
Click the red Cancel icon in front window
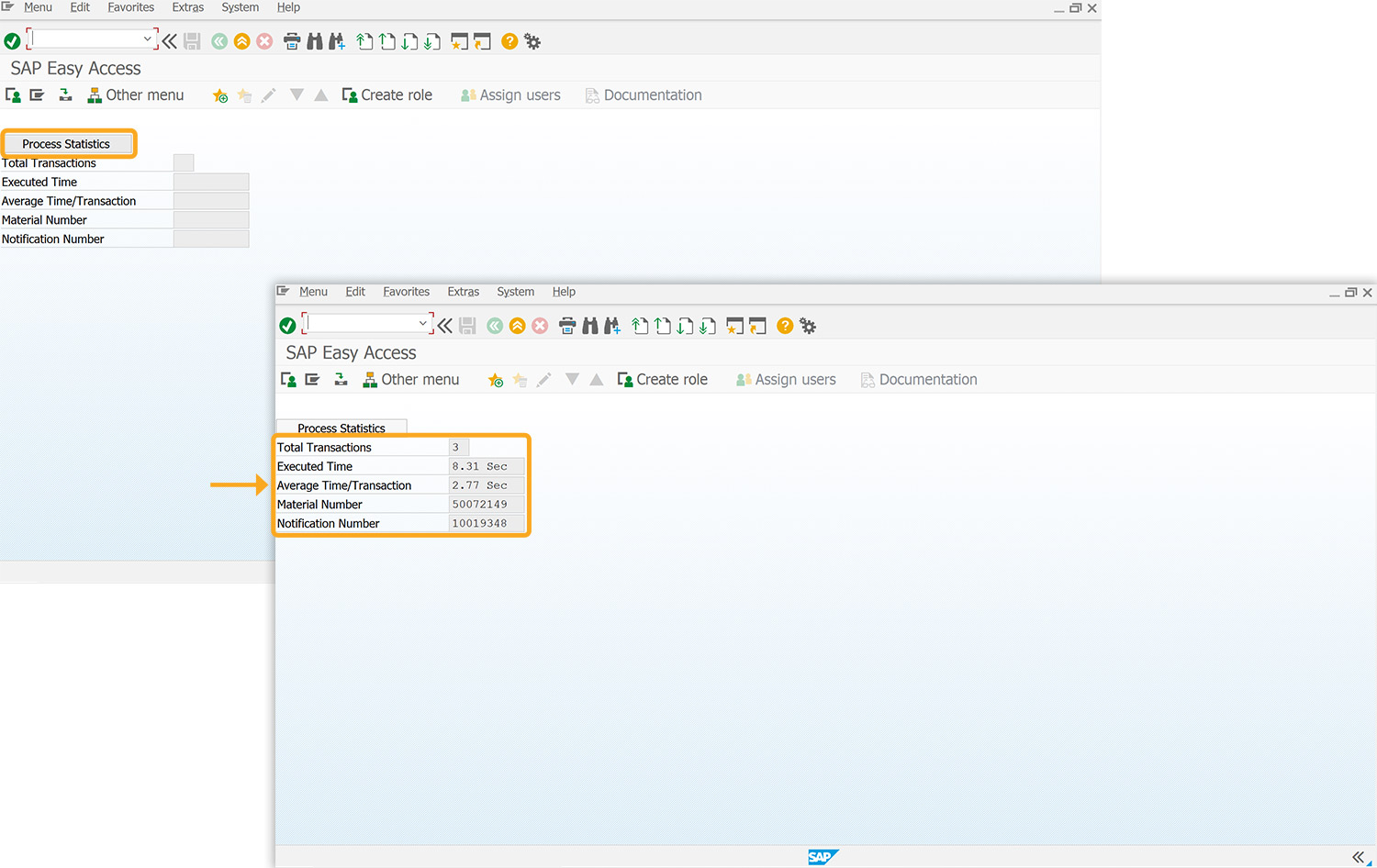pos(541,326)
